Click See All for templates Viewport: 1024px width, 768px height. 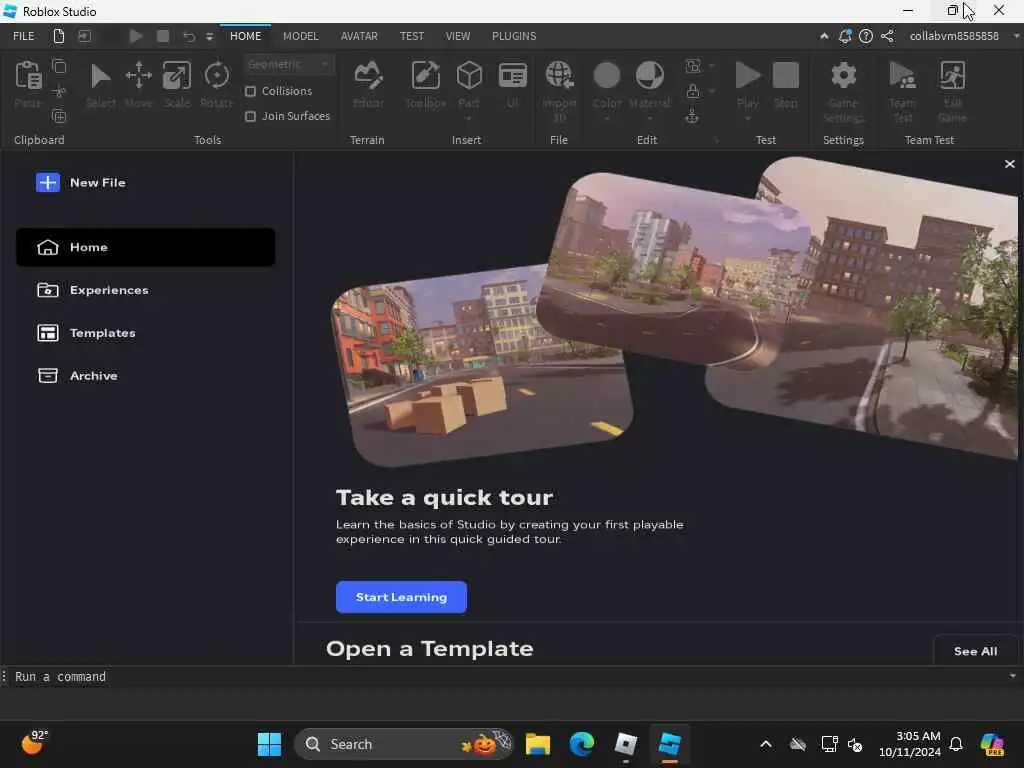[x=975, y=651]
